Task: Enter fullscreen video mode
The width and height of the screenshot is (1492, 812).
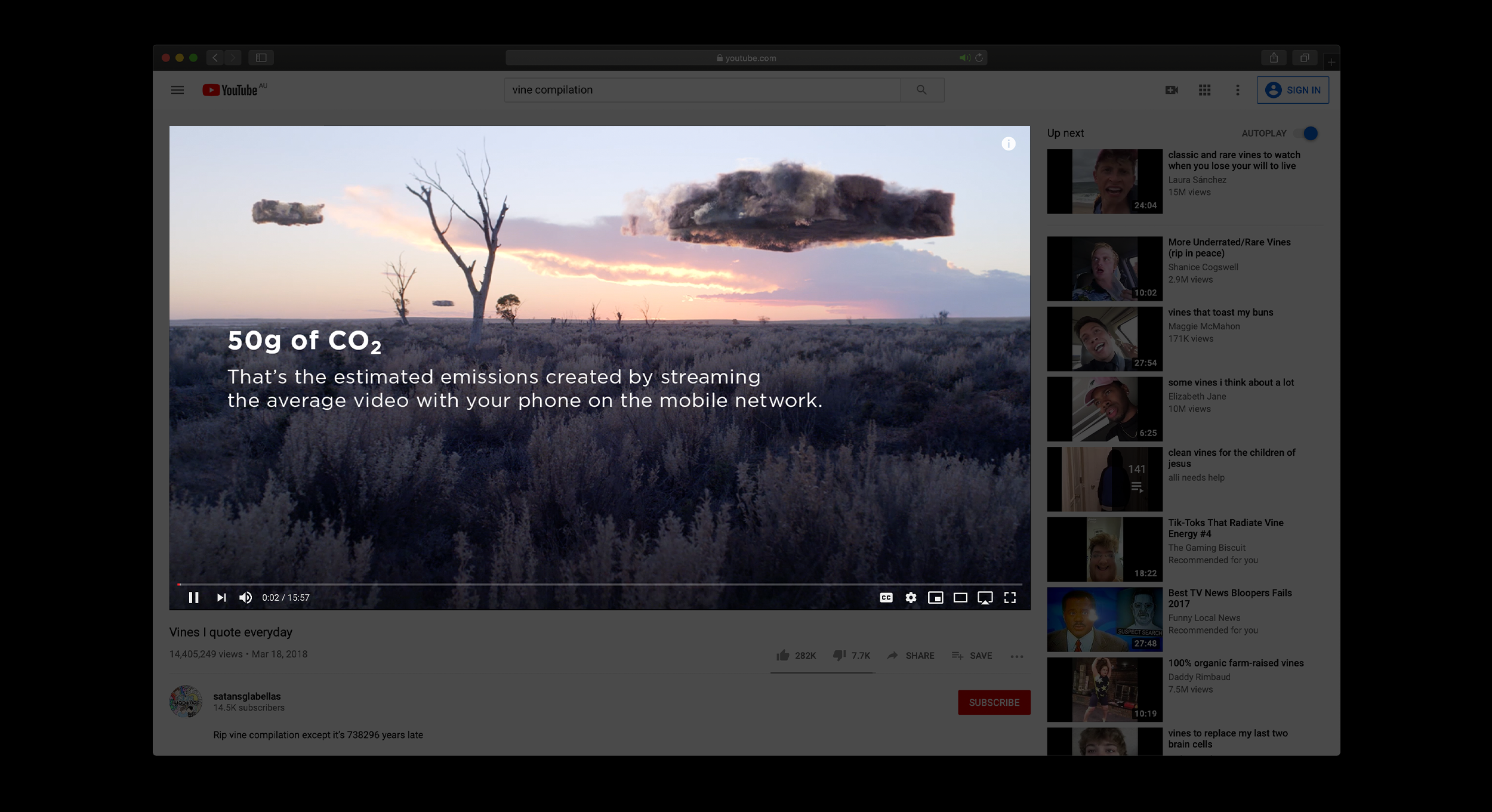Action: point(1010,597)
